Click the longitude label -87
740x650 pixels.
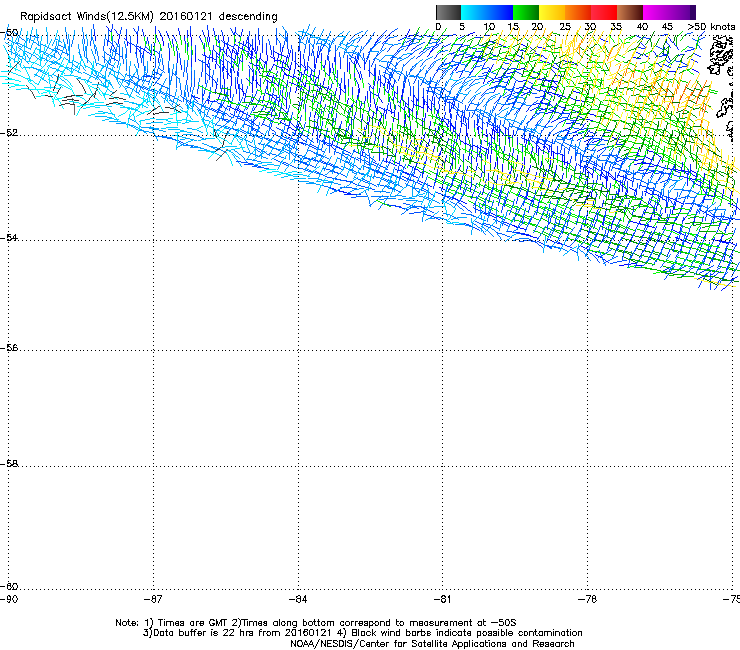pyautogui.click(x=153, y=599)
